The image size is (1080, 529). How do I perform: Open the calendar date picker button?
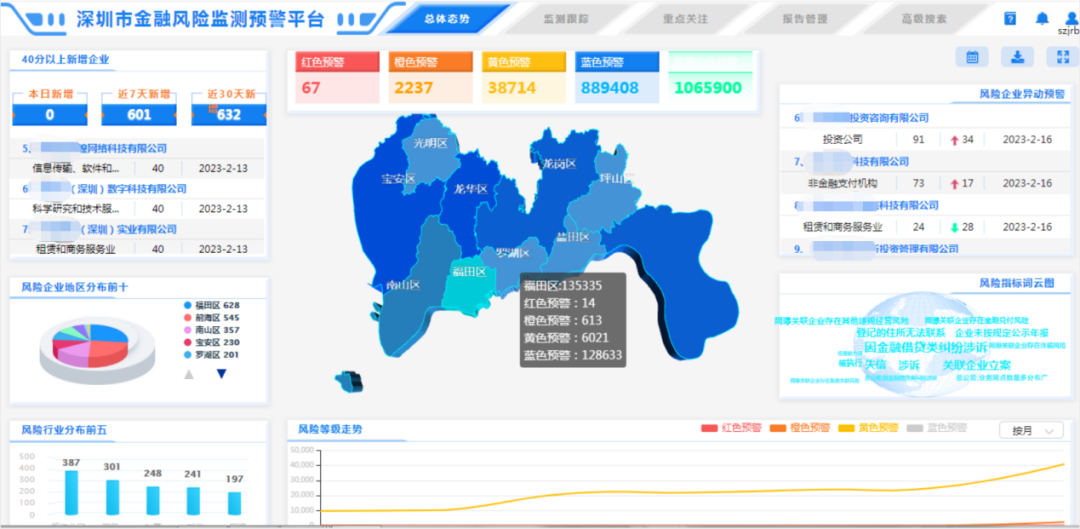pos(972,57)
